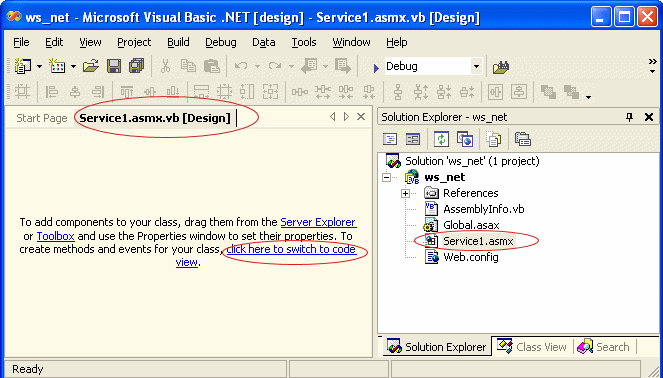Click the Paste clipboard icon
The width and height of the screenshot is (663, 378).
click(x=211, y=66)
